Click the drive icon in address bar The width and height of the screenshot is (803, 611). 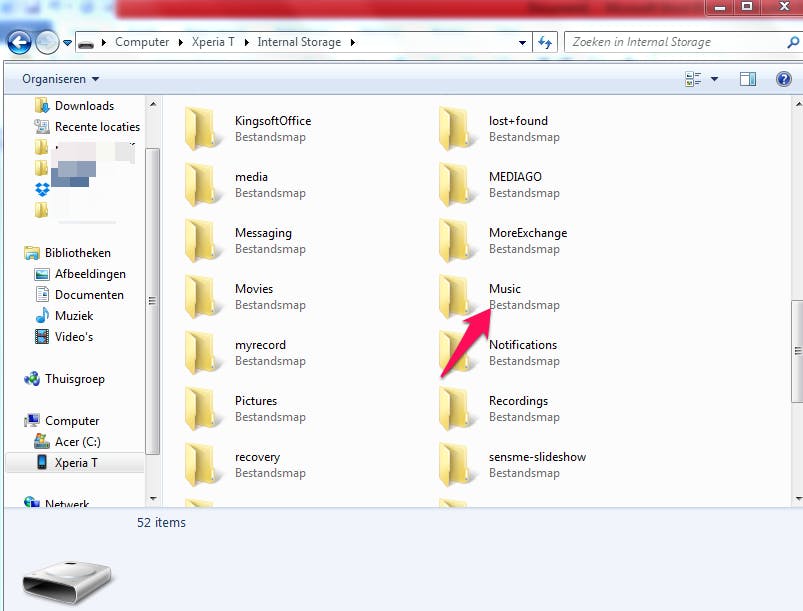pyautogui.click(x=86, y=43)
